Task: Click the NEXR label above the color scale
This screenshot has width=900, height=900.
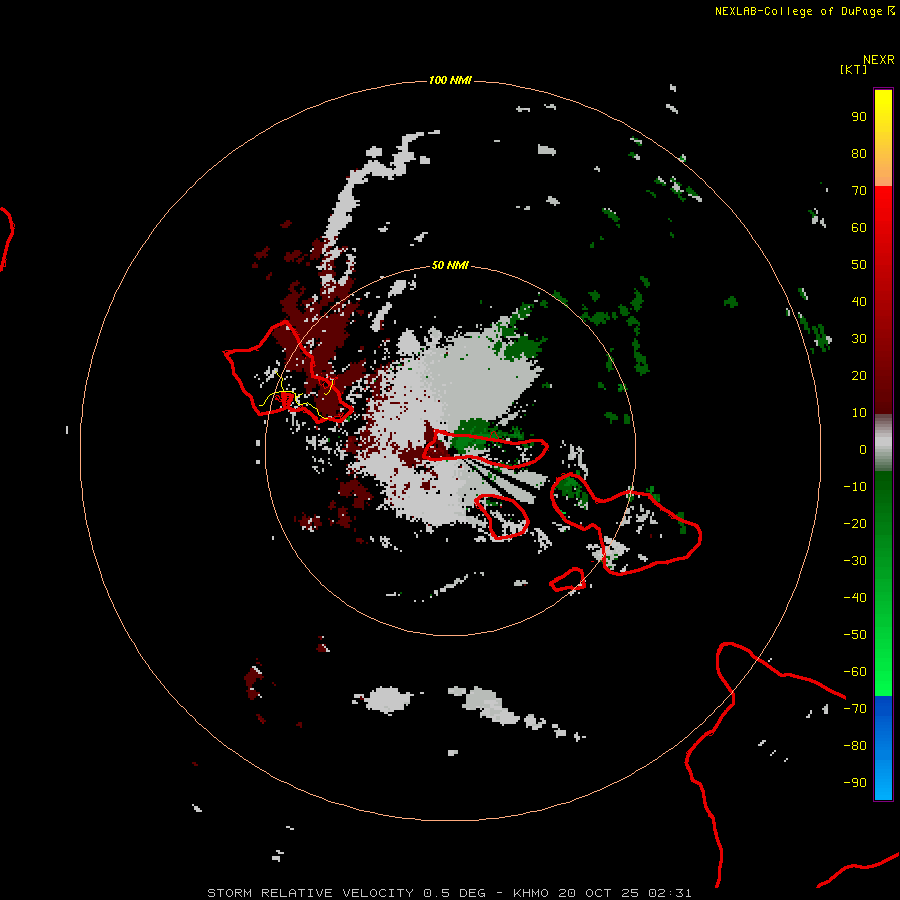Action: (878, 60)
